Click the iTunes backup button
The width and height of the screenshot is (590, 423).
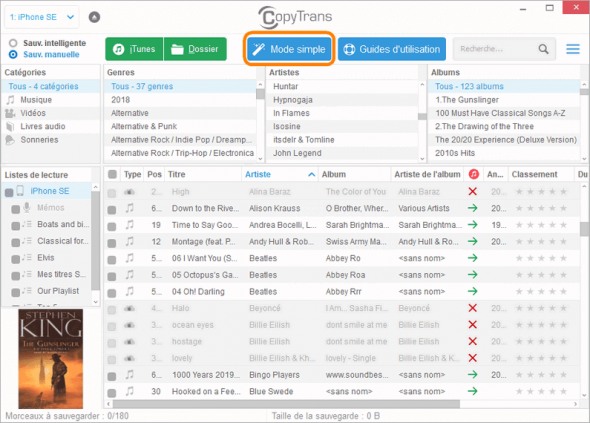(134, 49)
